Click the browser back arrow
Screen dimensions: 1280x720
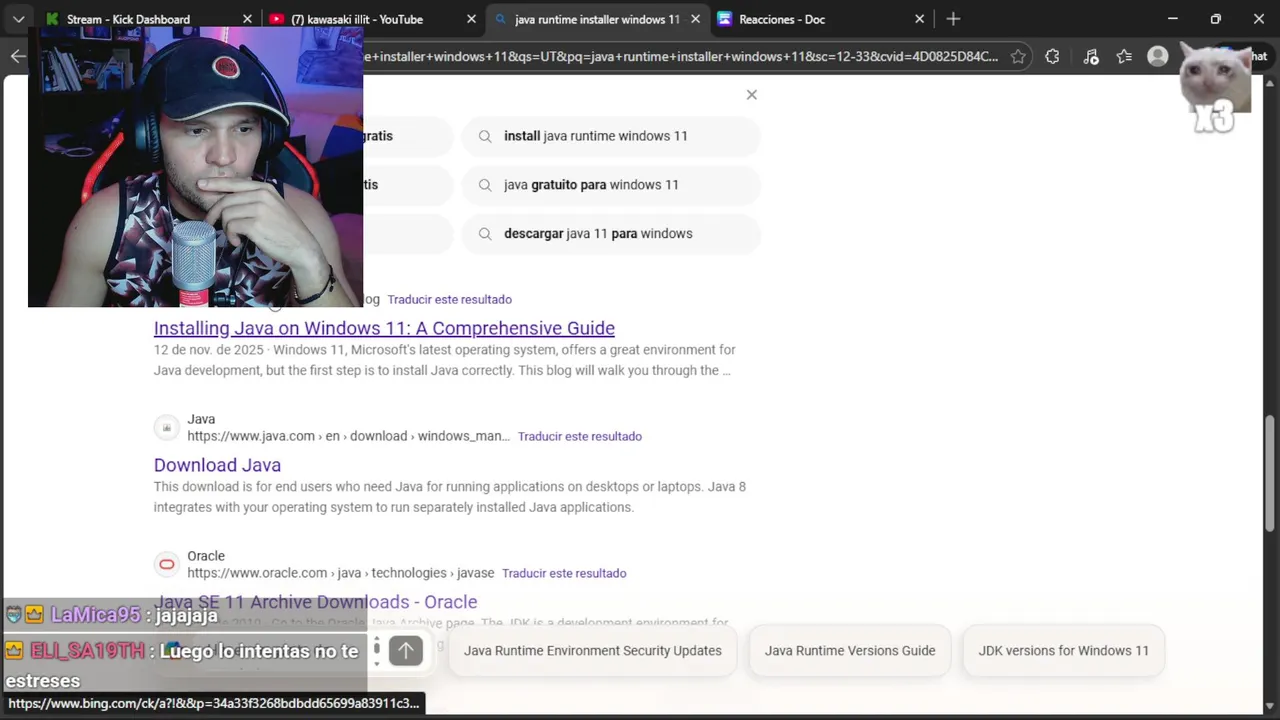(17, 57)
